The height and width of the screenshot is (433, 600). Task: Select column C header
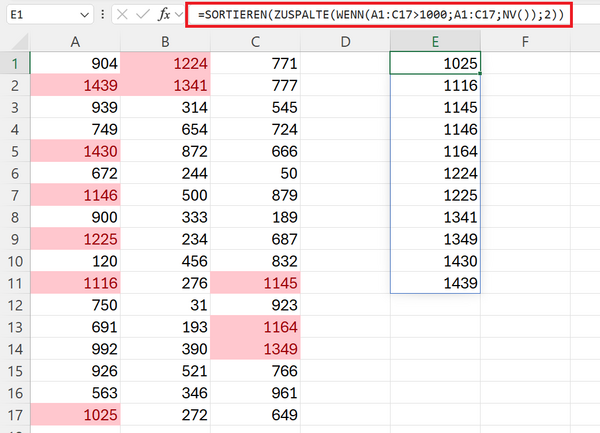pyautogui.click(x=255, y=41)
